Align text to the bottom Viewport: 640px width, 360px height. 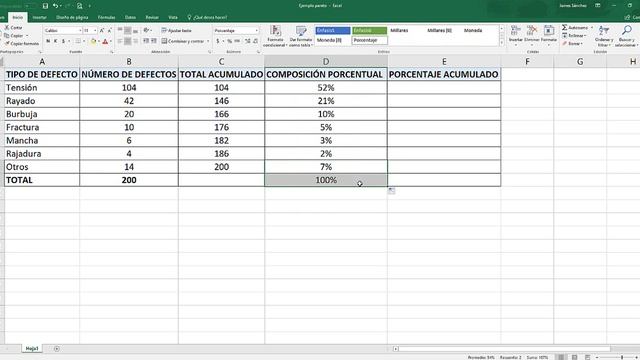(x=136, y=31)
